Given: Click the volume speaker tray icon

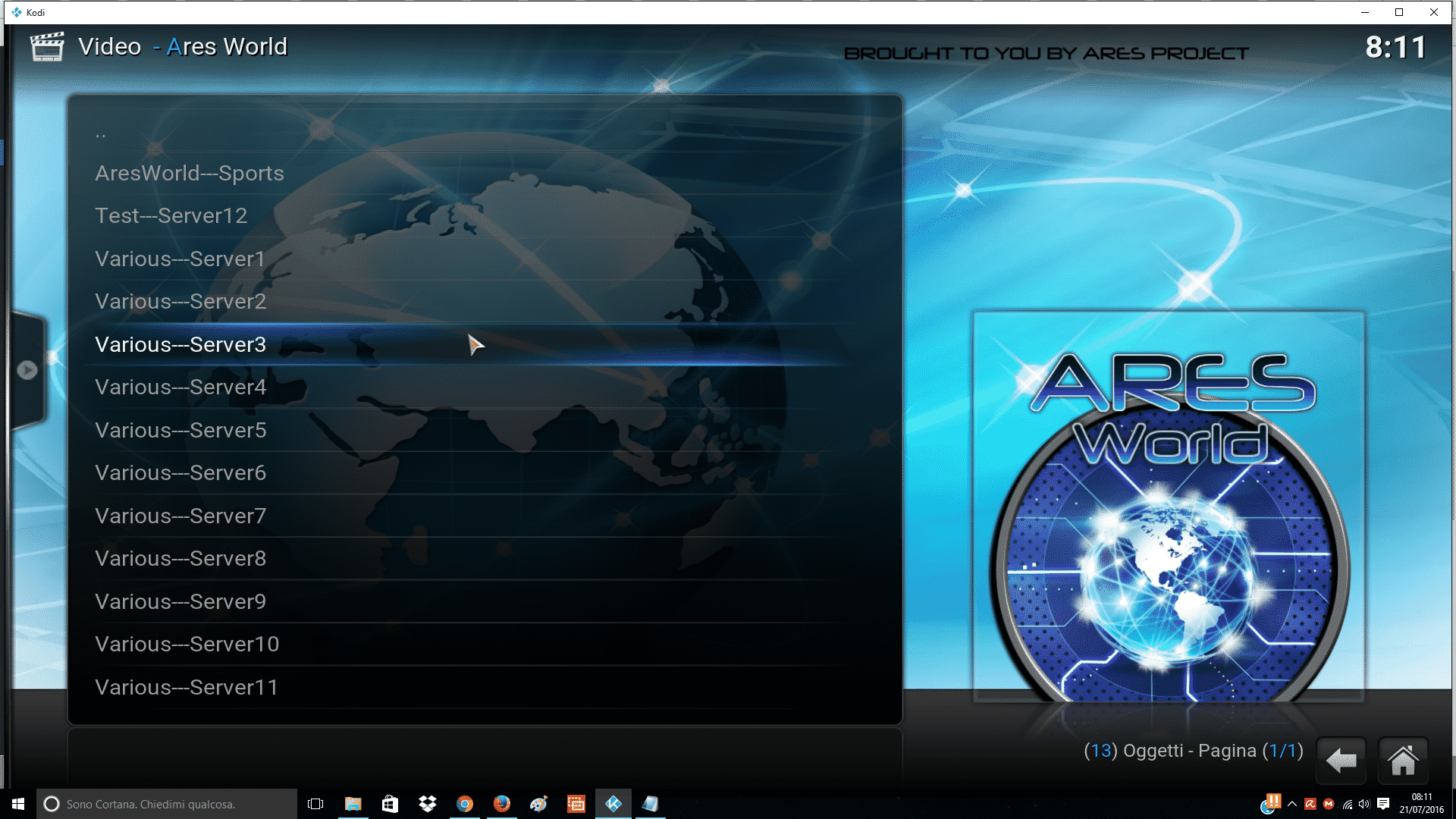Looking at the screenshot, I should coord(1364,804).
